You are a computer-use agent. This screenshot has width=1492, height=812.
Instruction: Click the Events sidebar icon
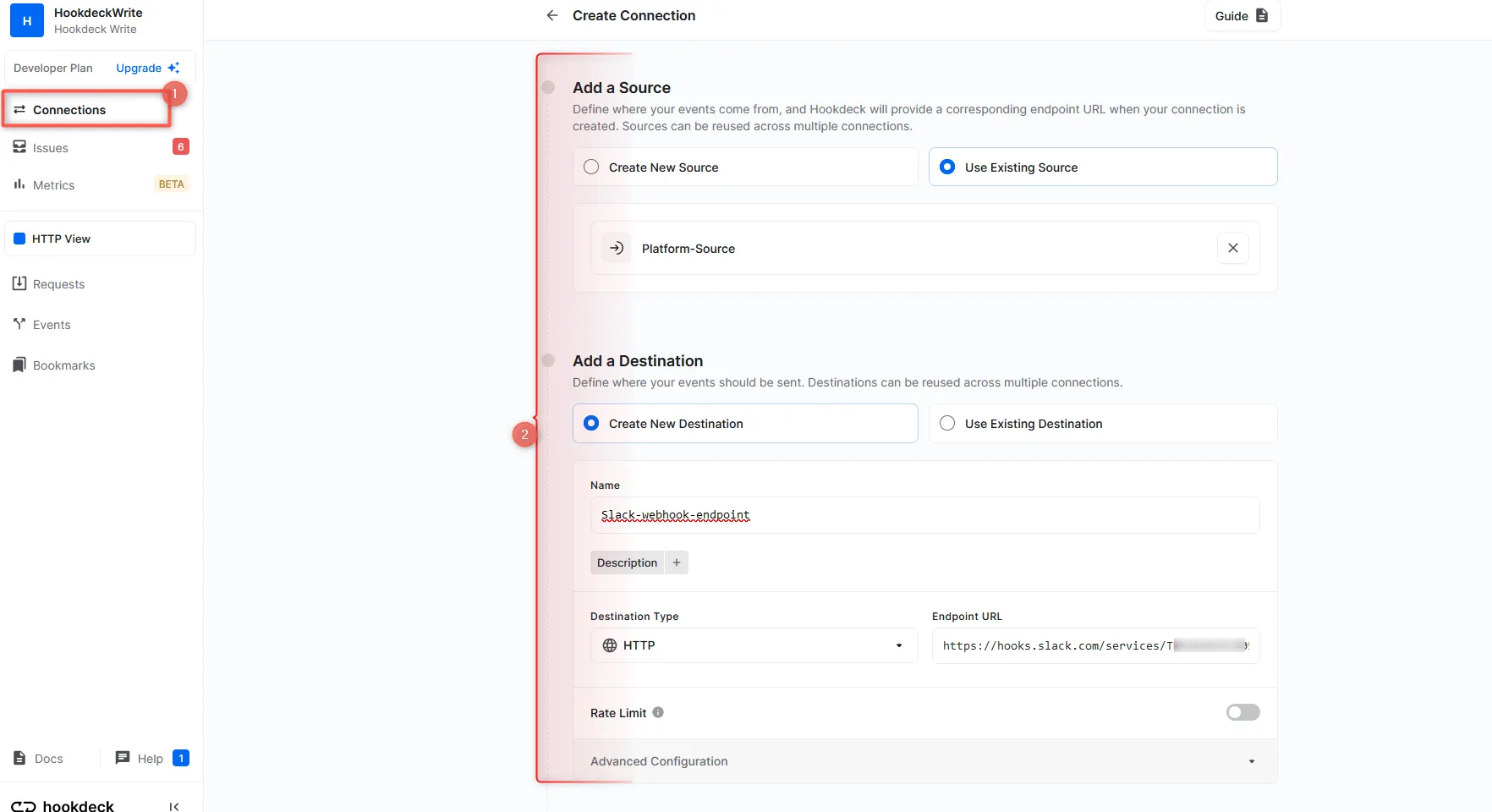tap(19, 324)
